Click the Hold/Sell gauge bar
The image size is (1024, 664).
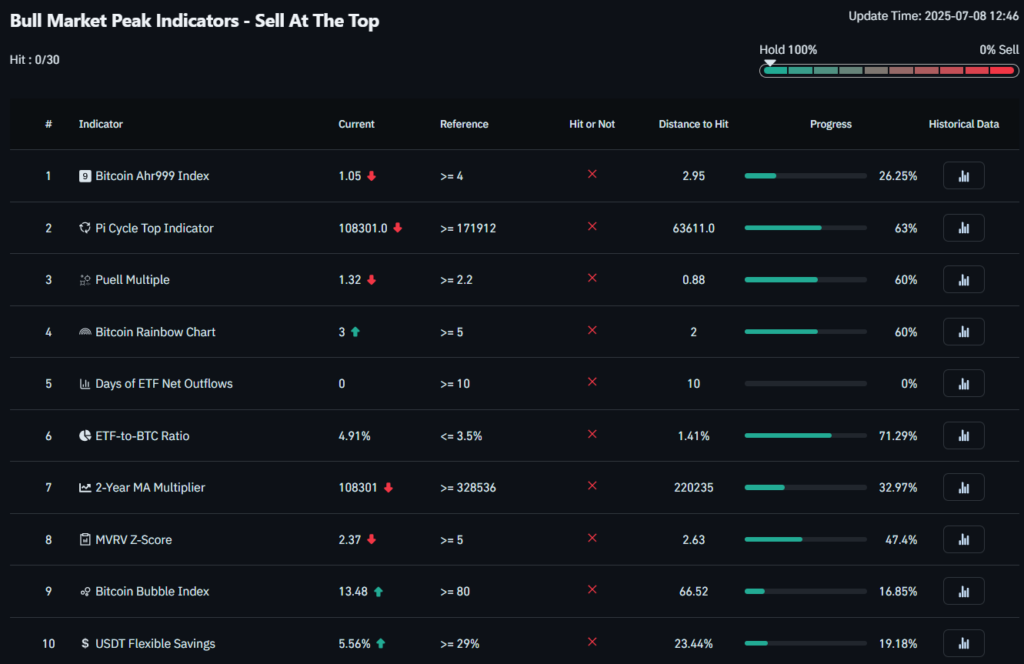pos(888,70)
